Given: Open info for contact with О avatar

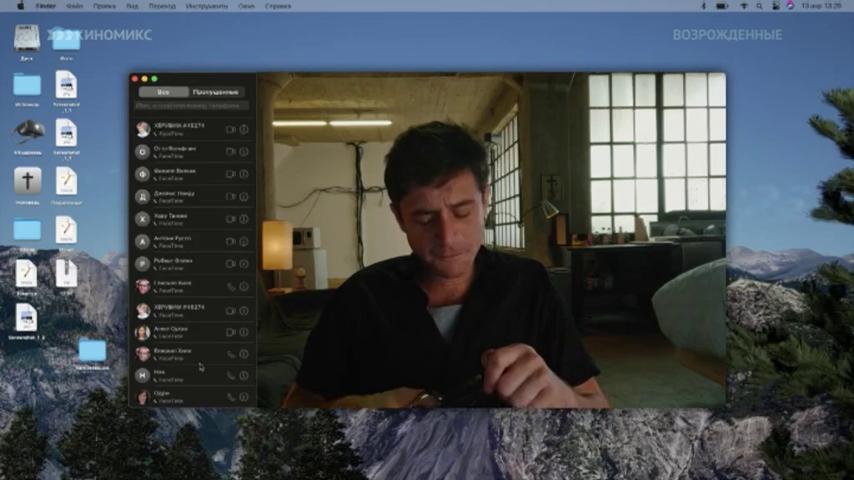Looking at the screenshot, I should pos(244,151).
